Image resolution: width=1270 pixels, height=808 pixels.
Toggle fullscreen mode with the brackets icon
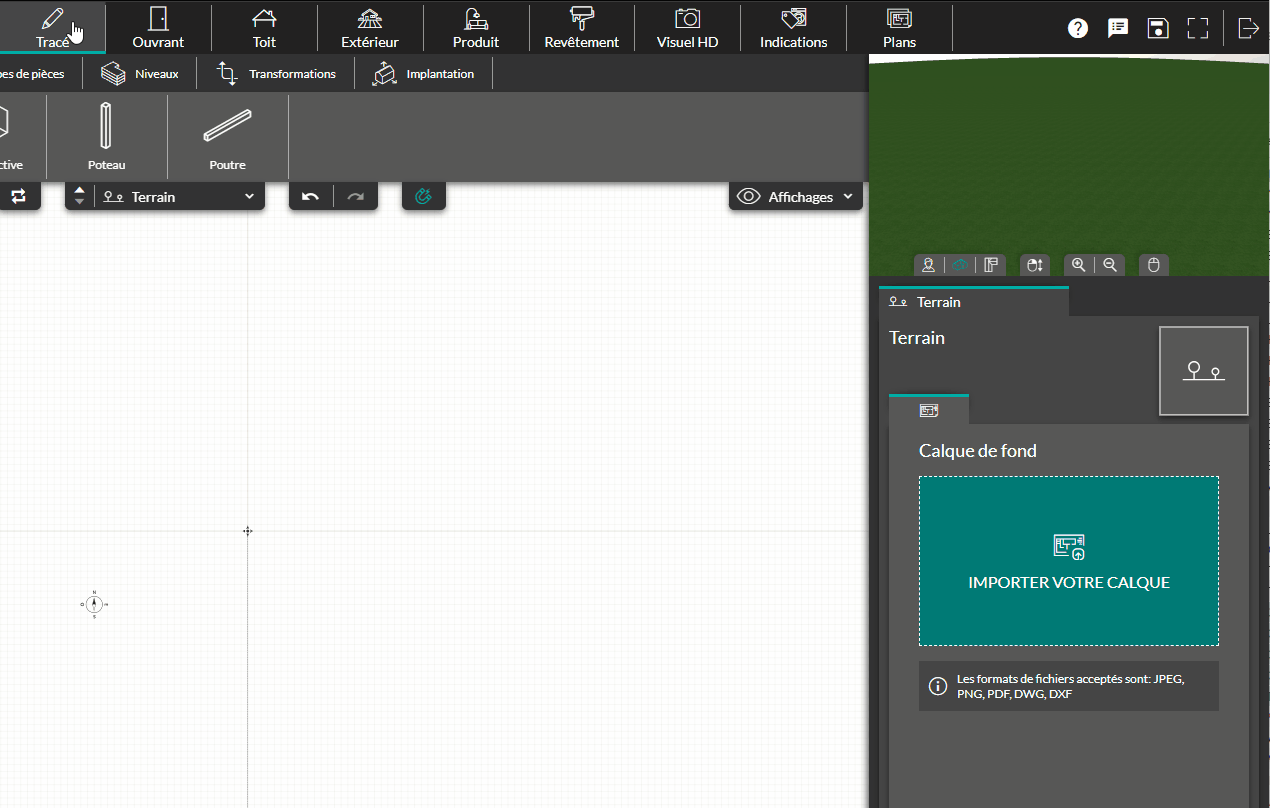[1198, 27]
